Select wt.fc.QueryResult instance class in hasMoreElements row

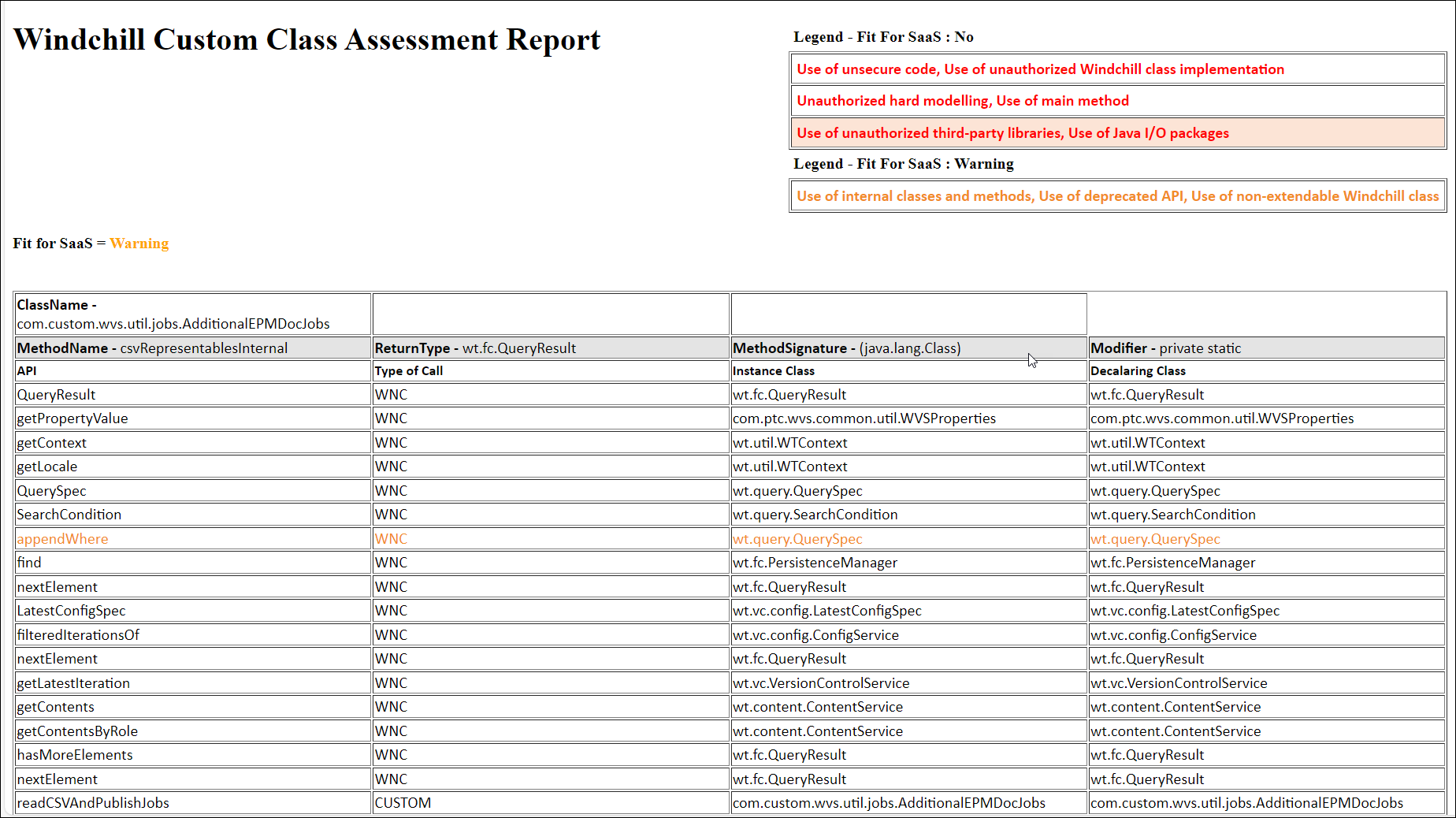[909, 755]
